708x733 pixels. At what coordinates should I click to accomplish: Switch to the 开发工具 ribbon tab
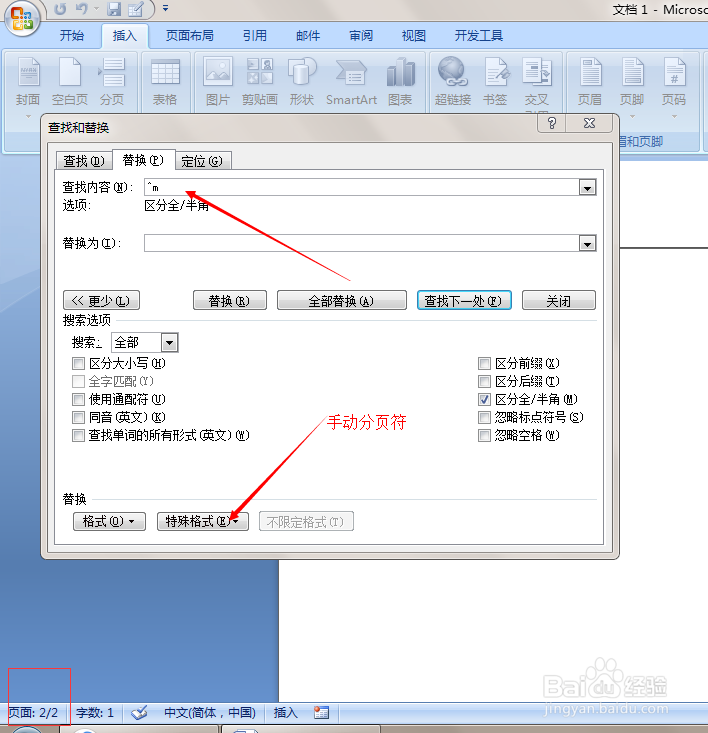coord(479,36)
